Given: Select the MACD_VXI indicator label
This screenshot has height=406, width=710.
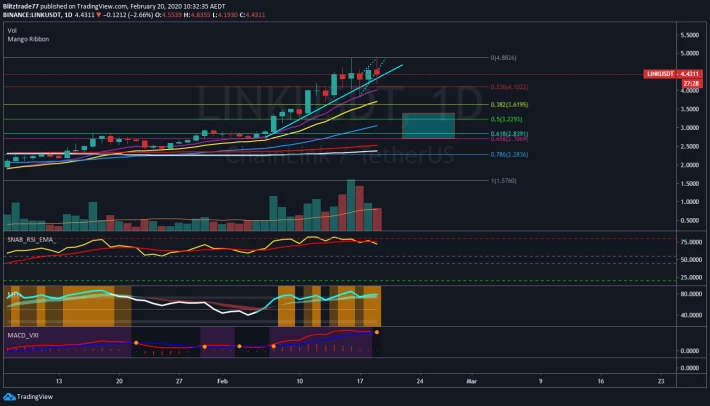Looking at the screenshot, I should 23,335.
